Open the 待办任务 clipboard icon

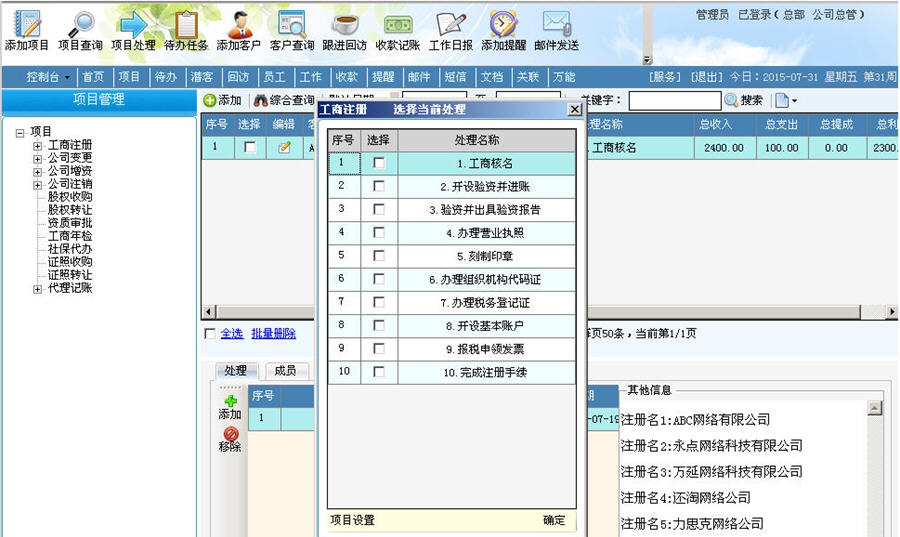[x=186, y=31]
